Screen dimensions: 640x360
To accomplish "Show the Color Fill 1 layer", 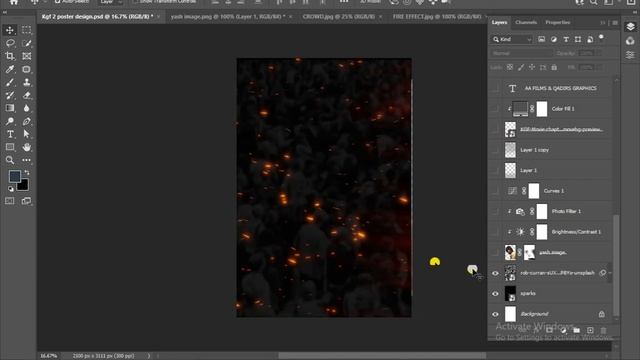I will coord(495,109).
